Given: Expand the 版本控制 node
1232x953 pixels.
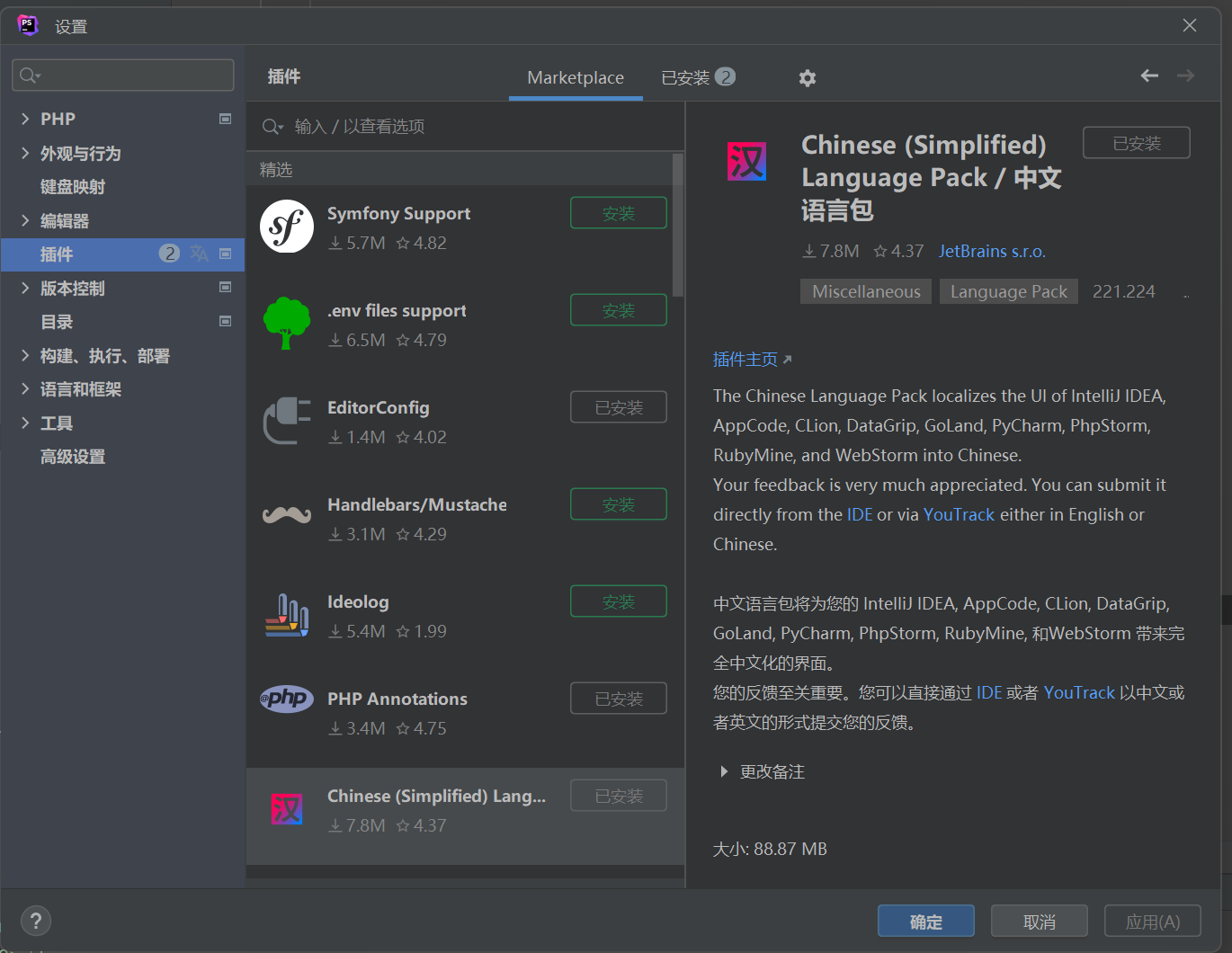Looking at the screenshot, I should pos(25,288).
